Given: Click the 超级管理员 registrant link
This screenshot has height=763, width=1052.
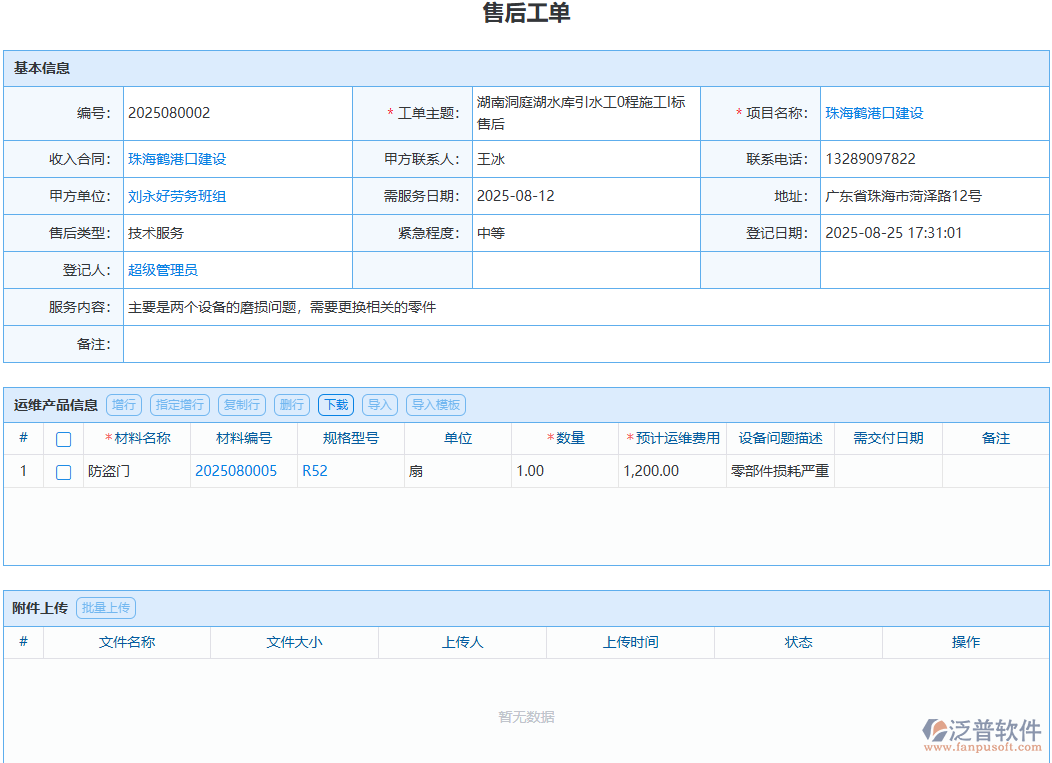Looking at the screenshot, I should (x=161, y=270).
